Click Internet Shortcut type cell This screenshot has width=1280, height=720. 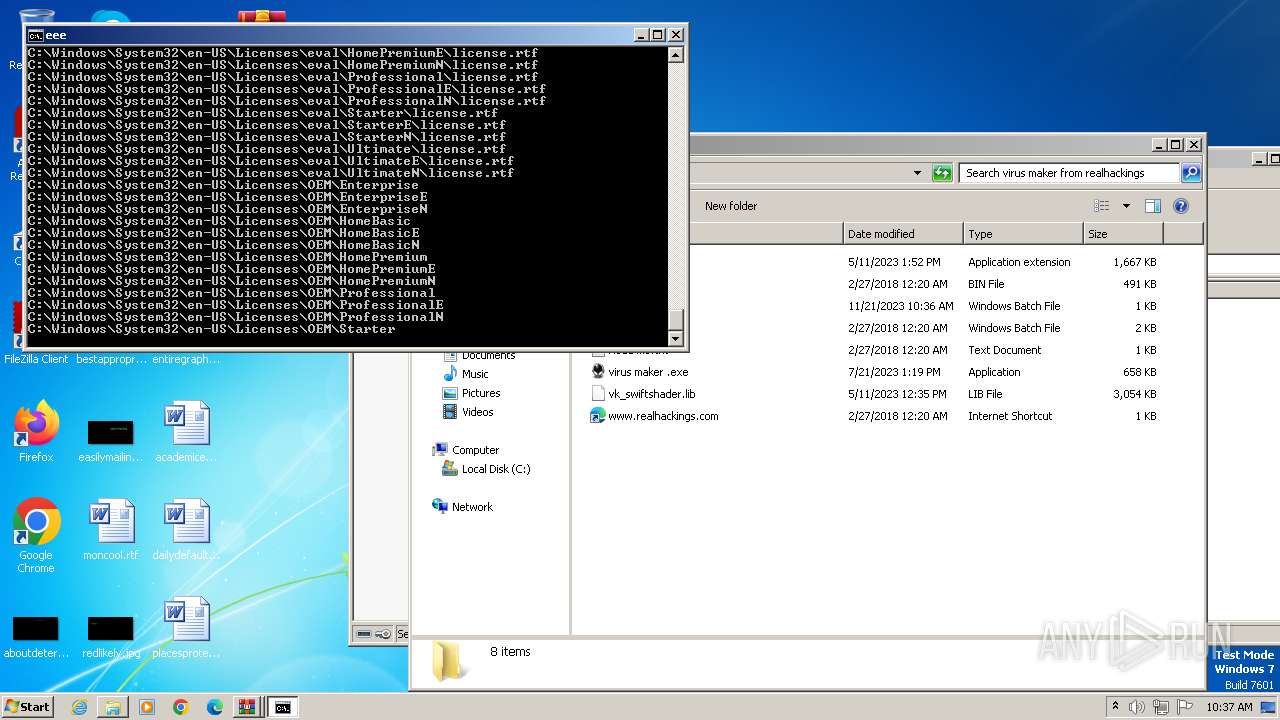1010,416
